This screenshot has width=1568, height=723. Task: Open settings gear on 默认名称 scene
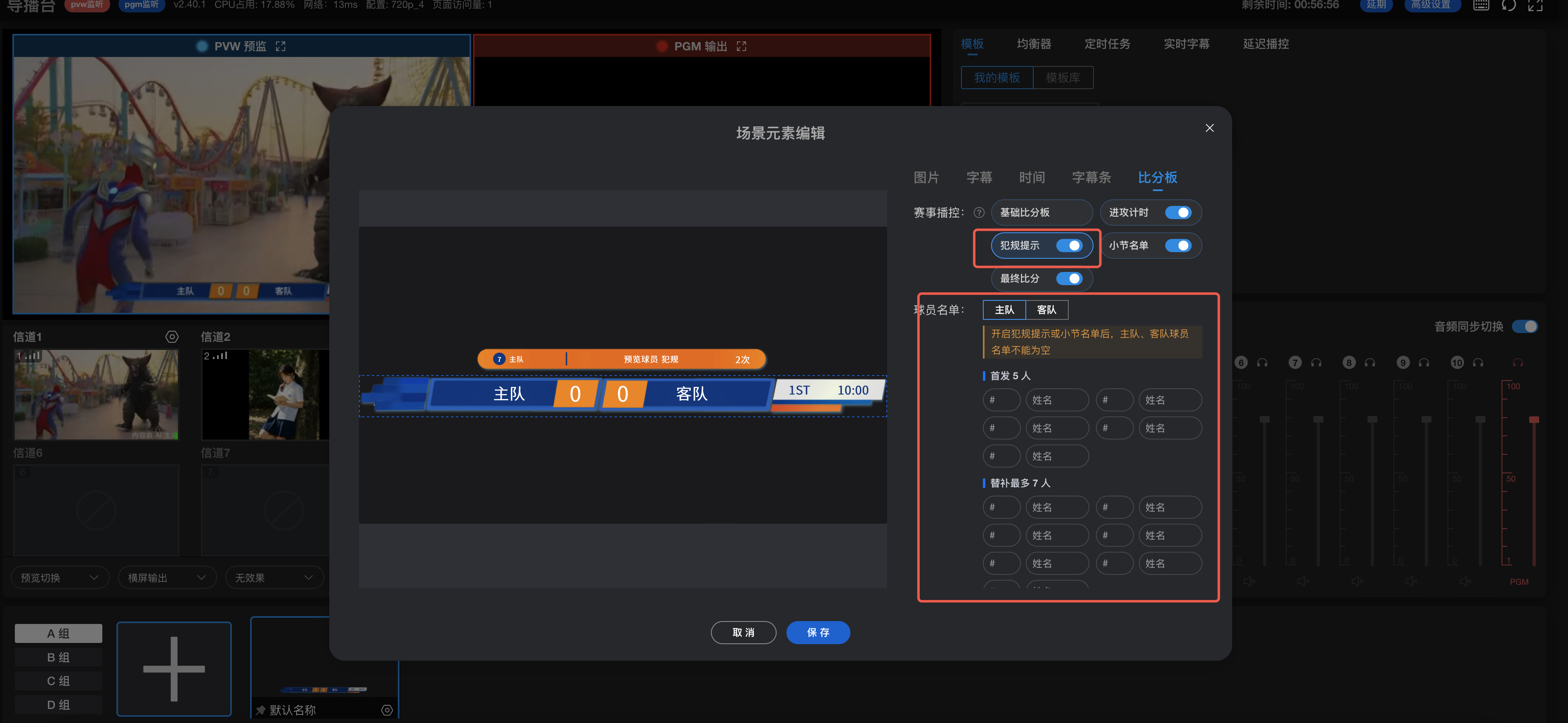click(387, 710)
